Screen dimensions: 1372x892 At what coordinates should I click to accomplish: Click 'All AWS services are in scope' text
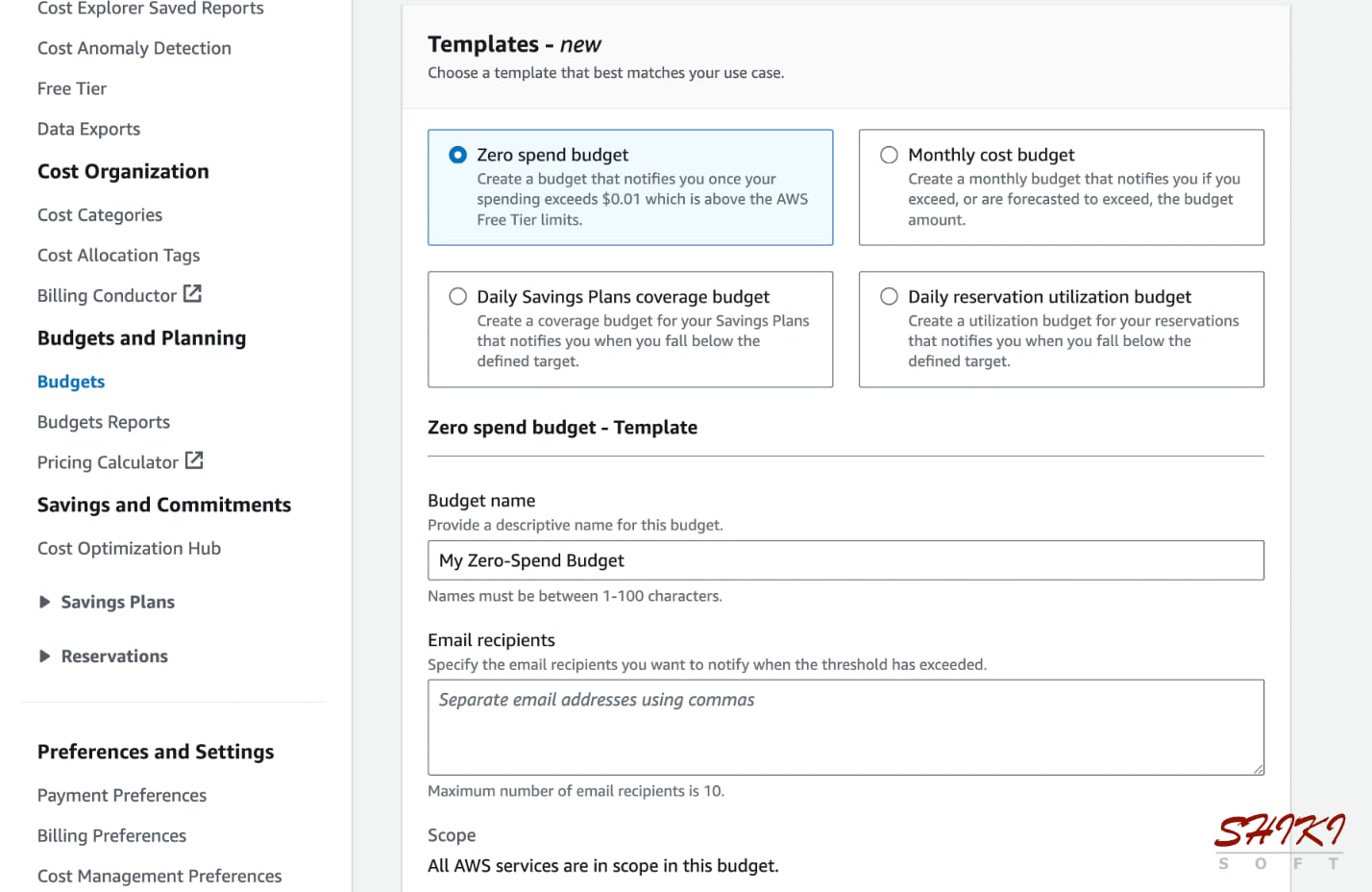pos(603,866)
